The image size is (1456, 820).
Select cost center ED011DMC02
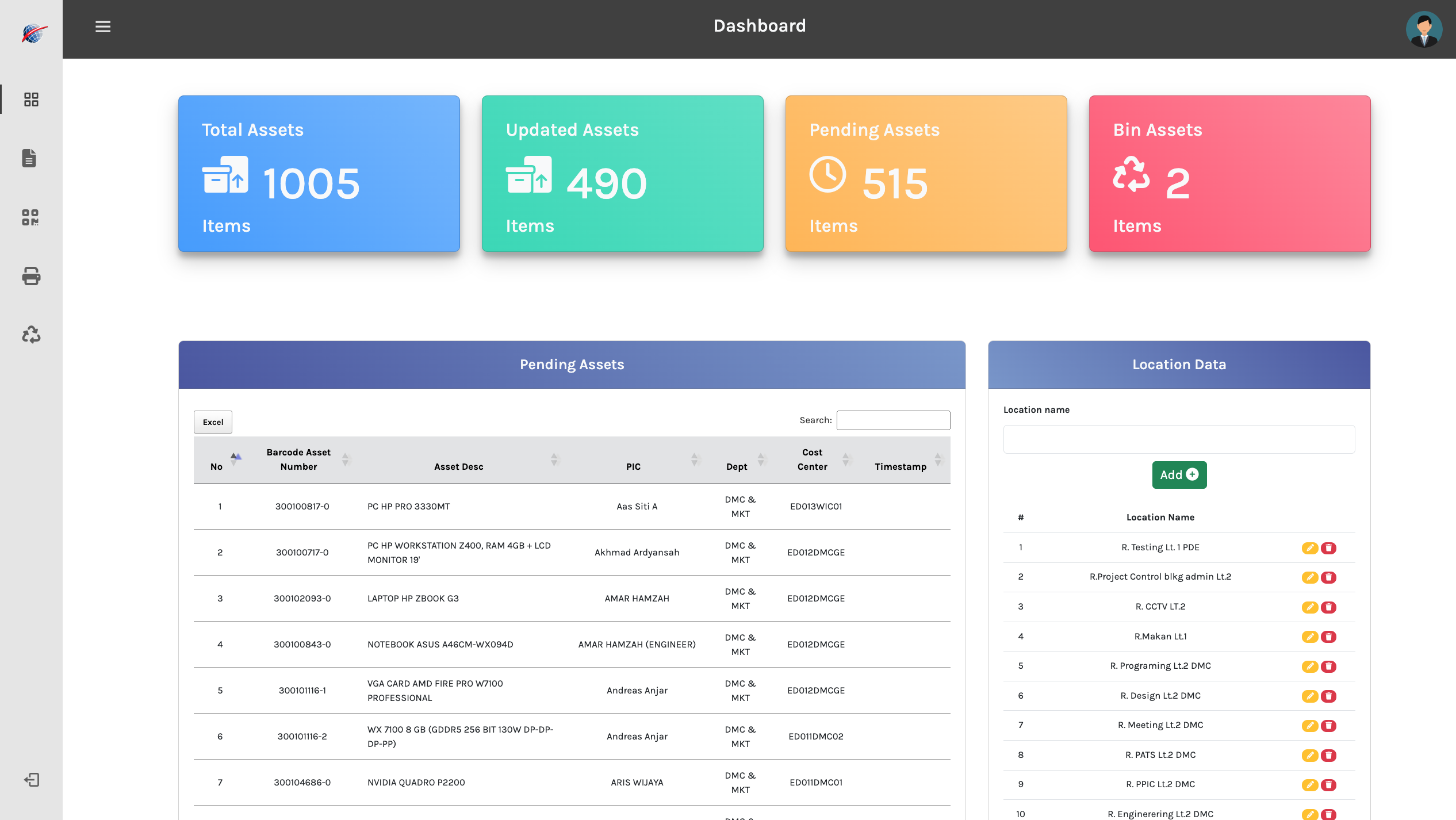[x=815, y=737]
